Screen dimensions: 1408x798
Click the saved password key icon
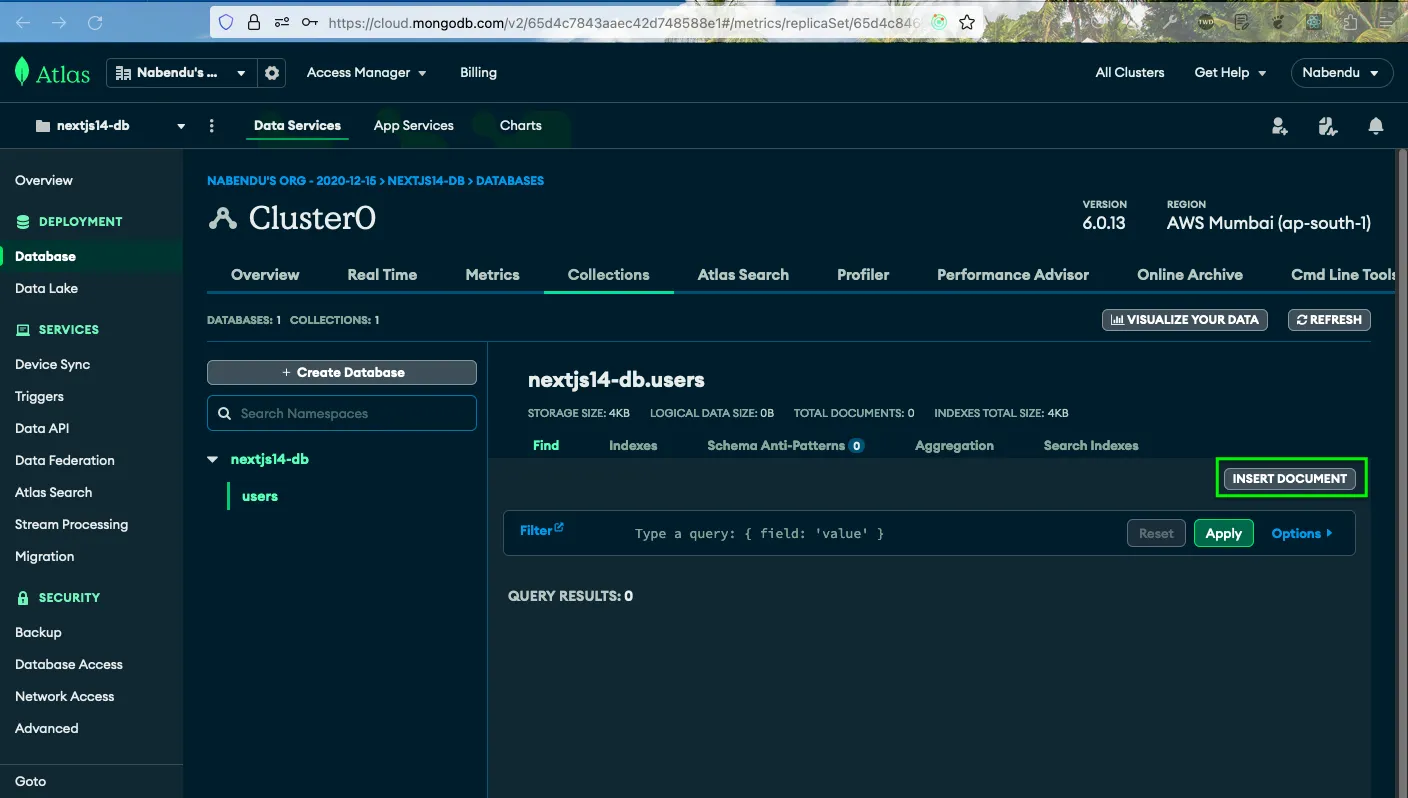310,22
